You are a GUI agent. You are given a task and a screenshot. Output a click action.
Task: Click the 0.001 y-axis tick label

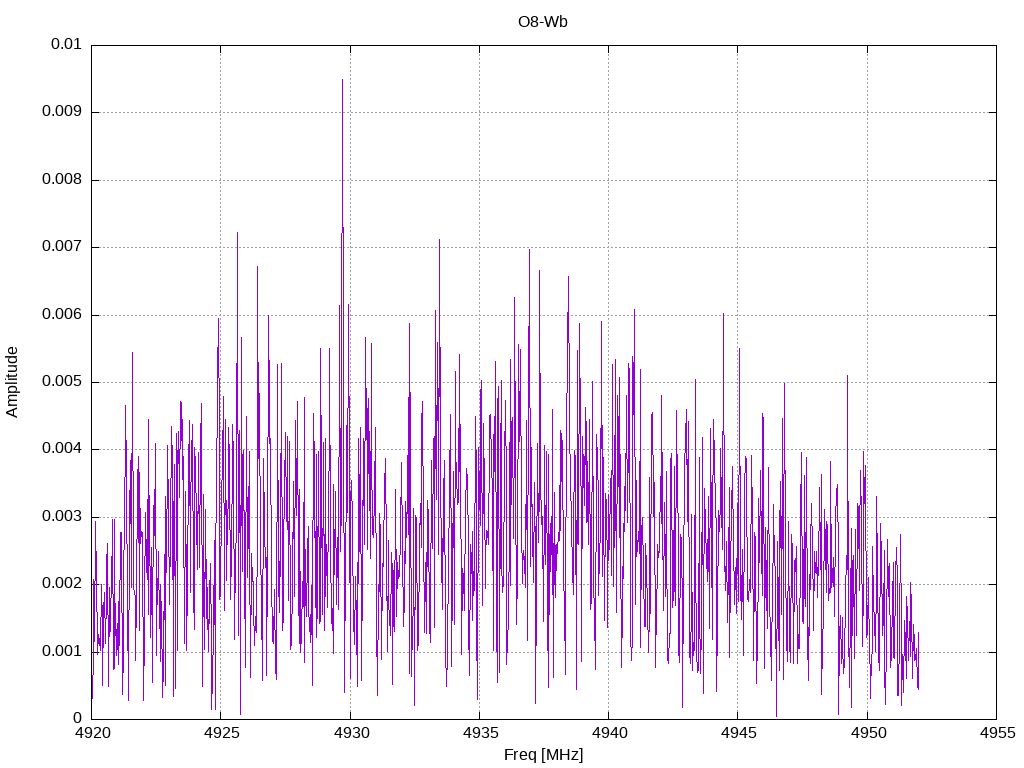(62, 651)
